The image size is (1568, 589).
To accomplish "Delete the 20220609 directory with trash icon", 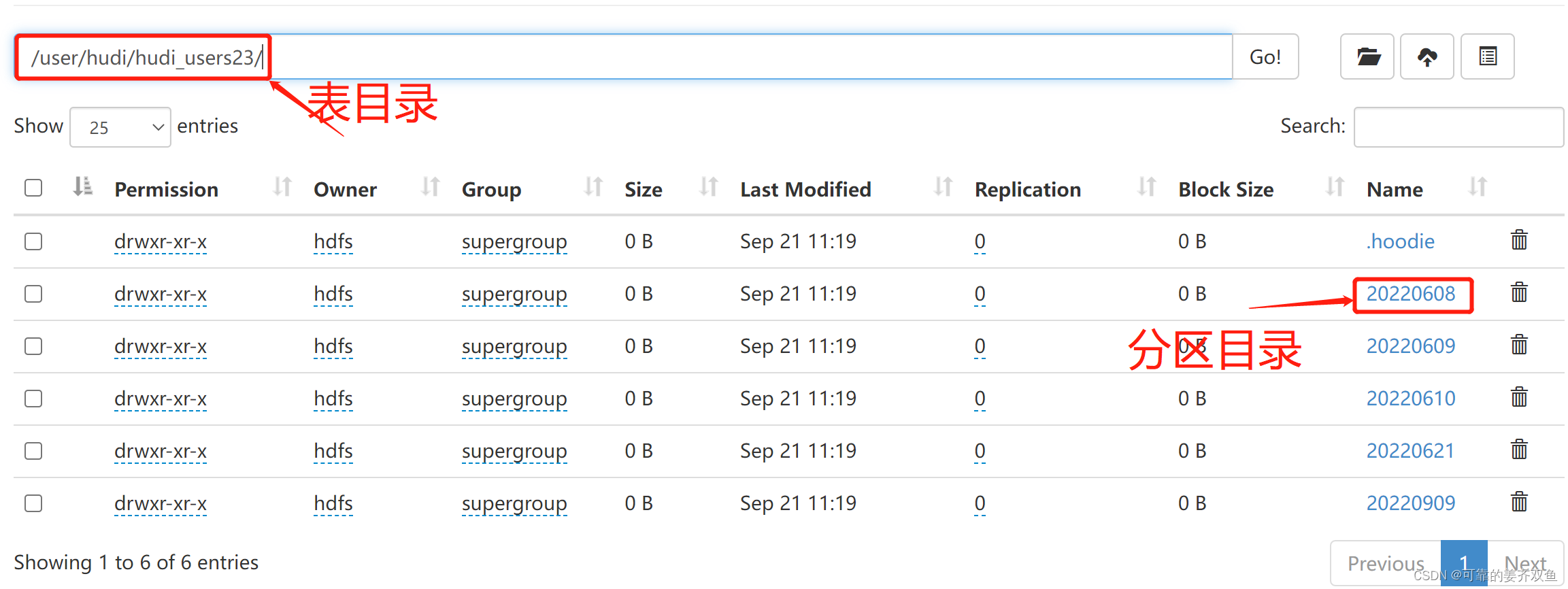I will tap(1519, 346).
